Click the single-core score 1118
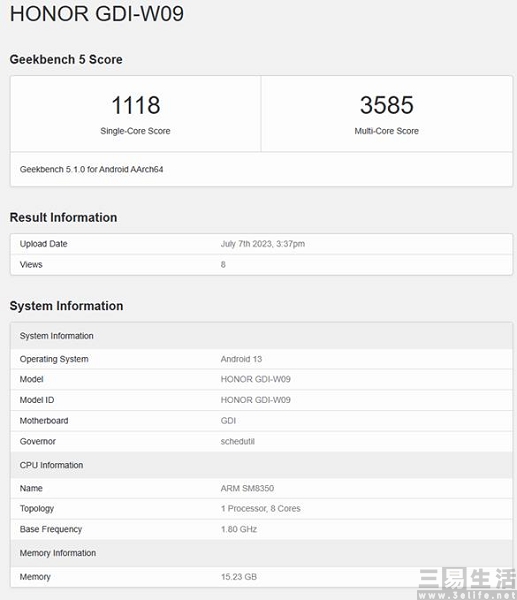Image resolution: width=517 pixels, height=600 pixels. tap(136, 105)
